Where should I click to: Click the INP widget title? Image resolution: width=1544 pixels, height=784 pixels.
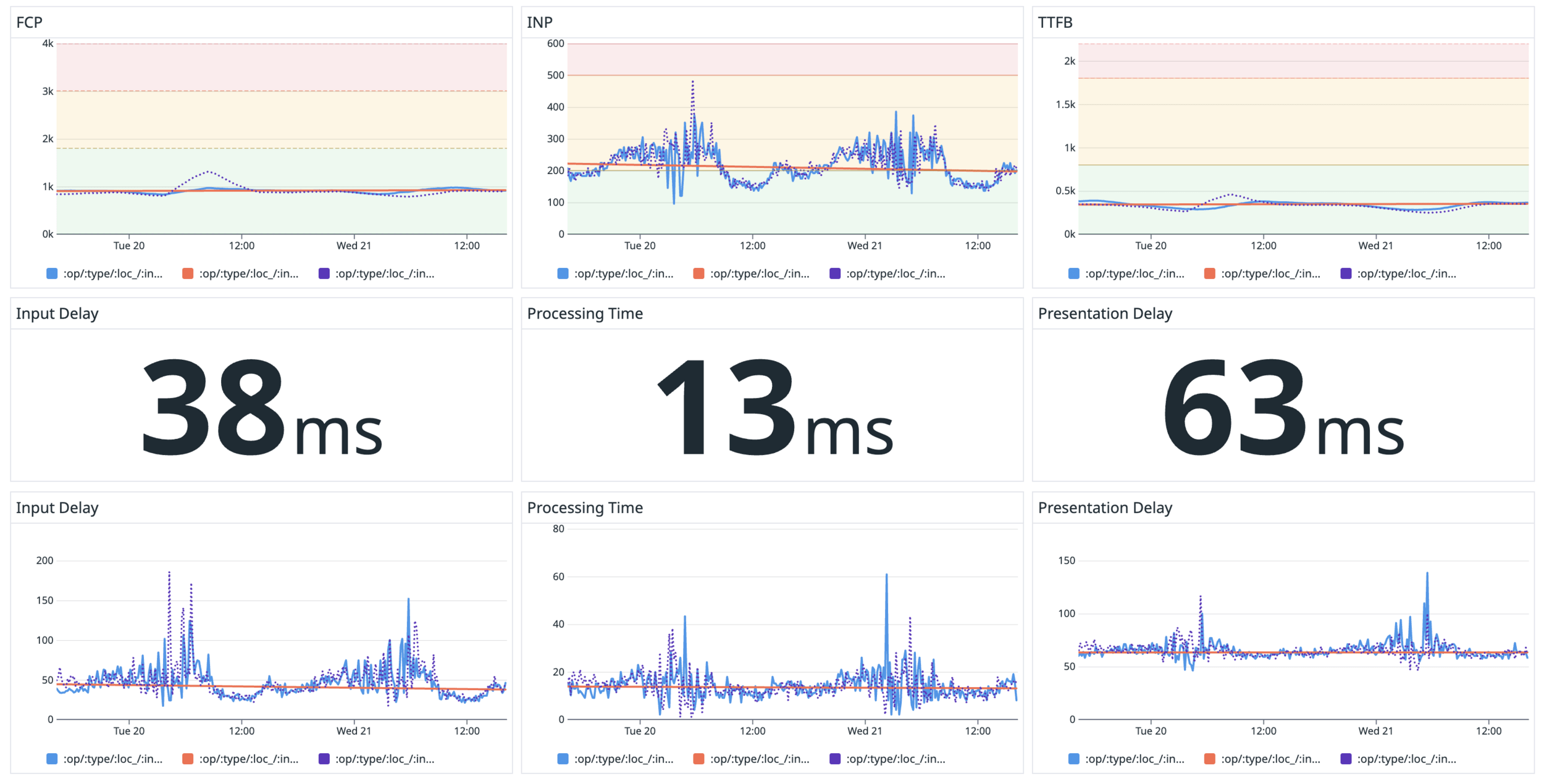pos(539,23)
